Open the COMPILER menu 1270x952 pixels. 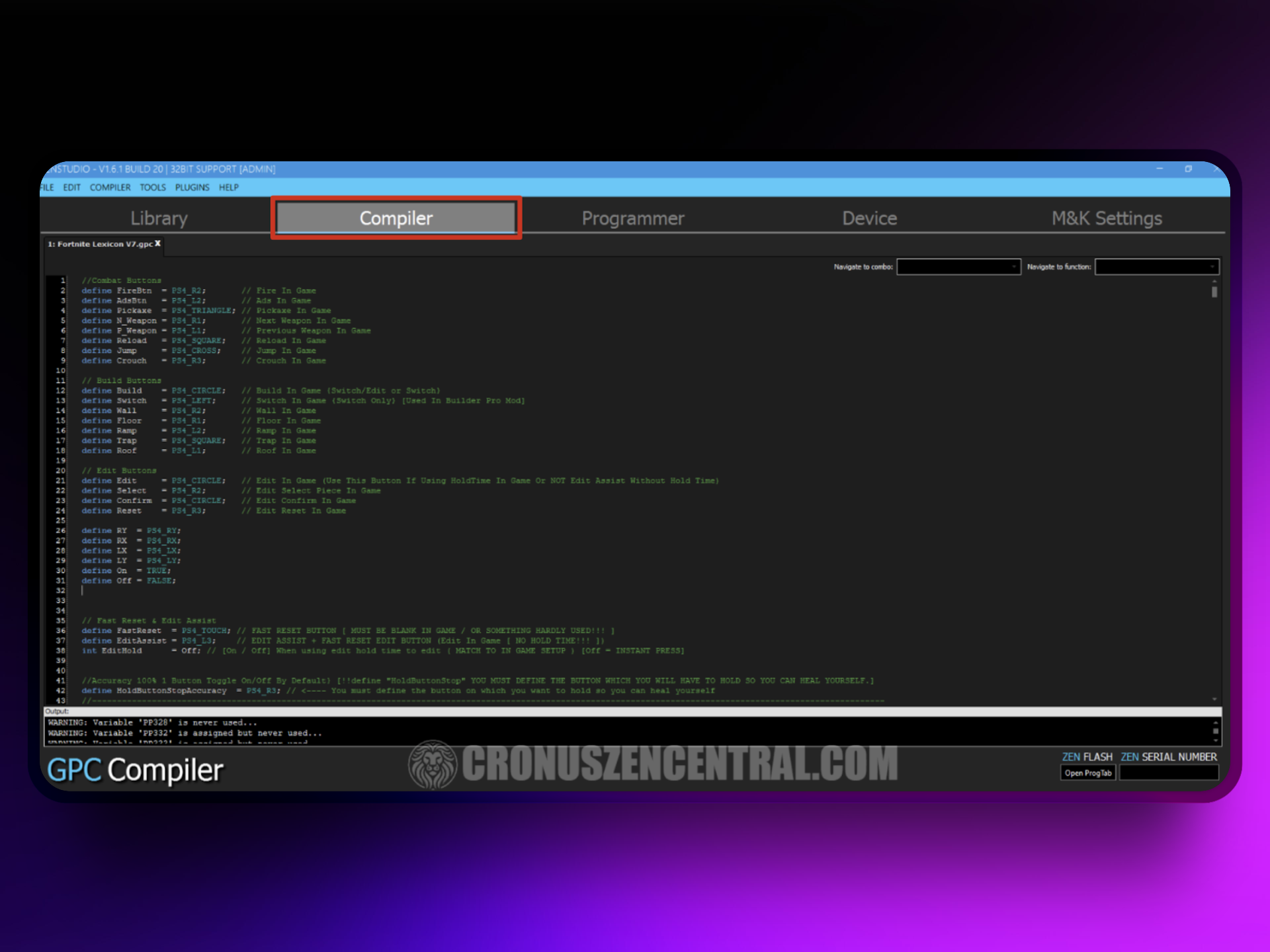point(110,188)
